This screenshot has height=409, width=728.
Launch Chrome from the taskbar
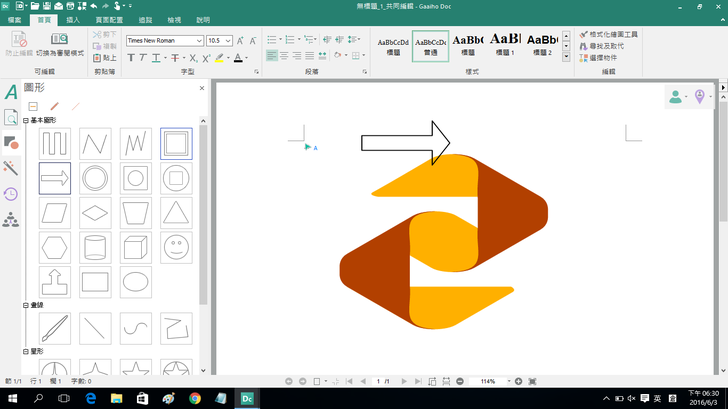coord(195,398)
